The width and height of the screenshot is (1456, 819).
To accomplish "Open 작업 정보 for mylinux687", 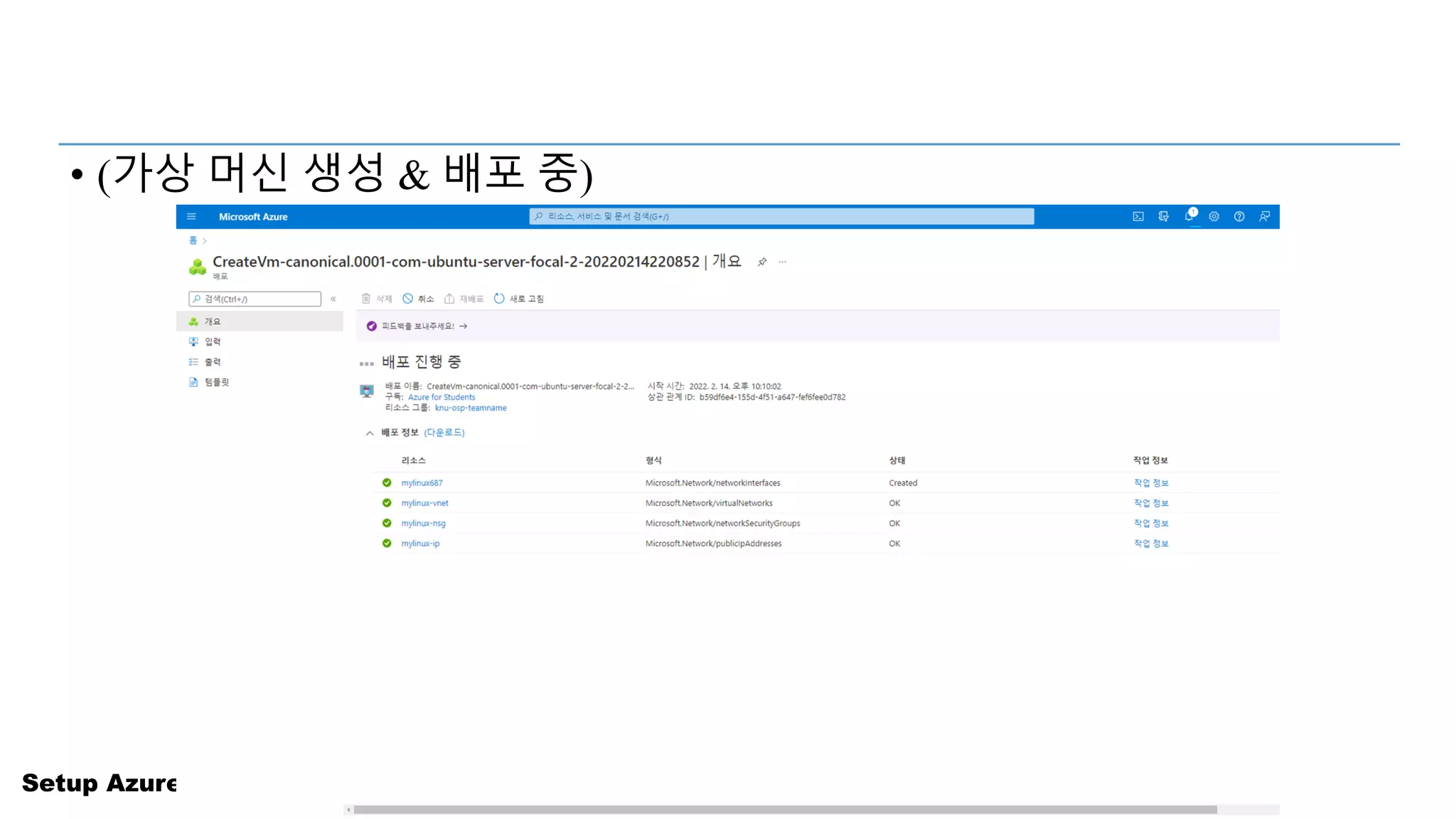I will [1151, 483].
